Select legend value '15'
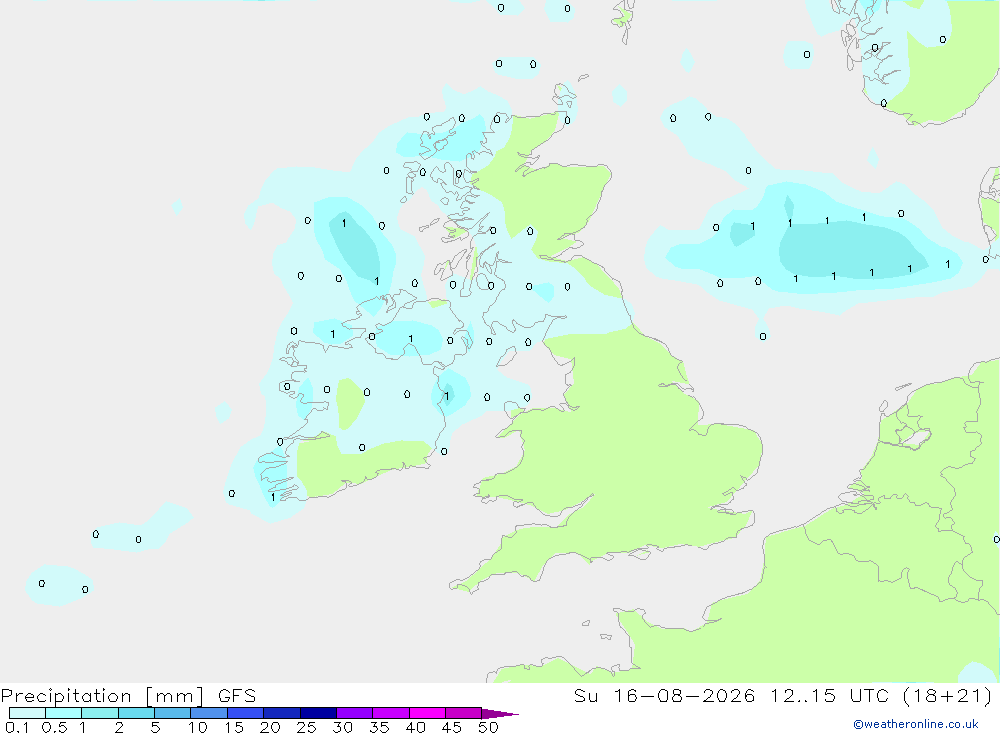The width and height of the screenshot is (1000, 733). click(233, 727)
